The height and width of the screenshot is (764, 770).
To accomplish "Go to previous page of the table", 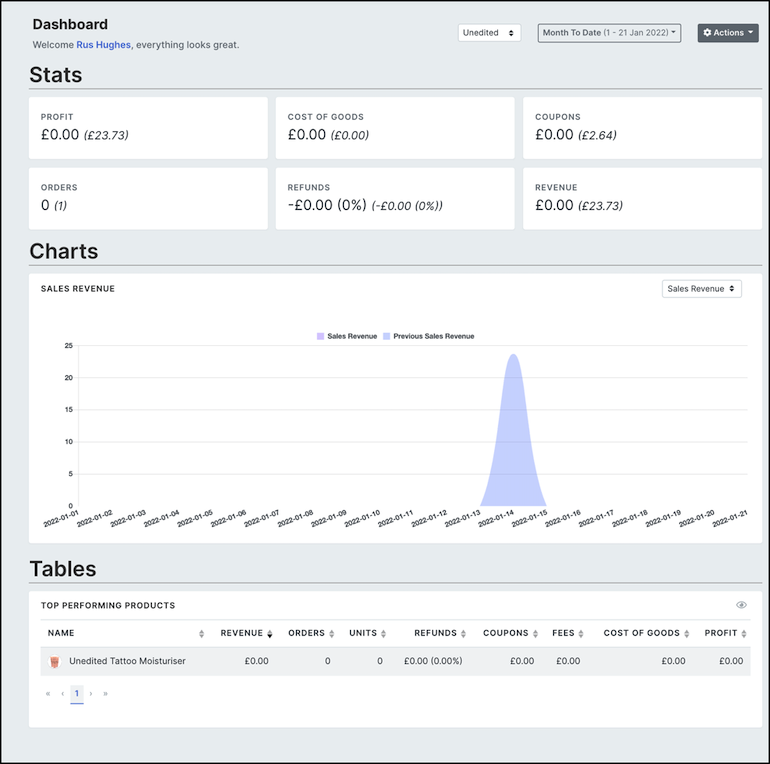I will (62, 693).
